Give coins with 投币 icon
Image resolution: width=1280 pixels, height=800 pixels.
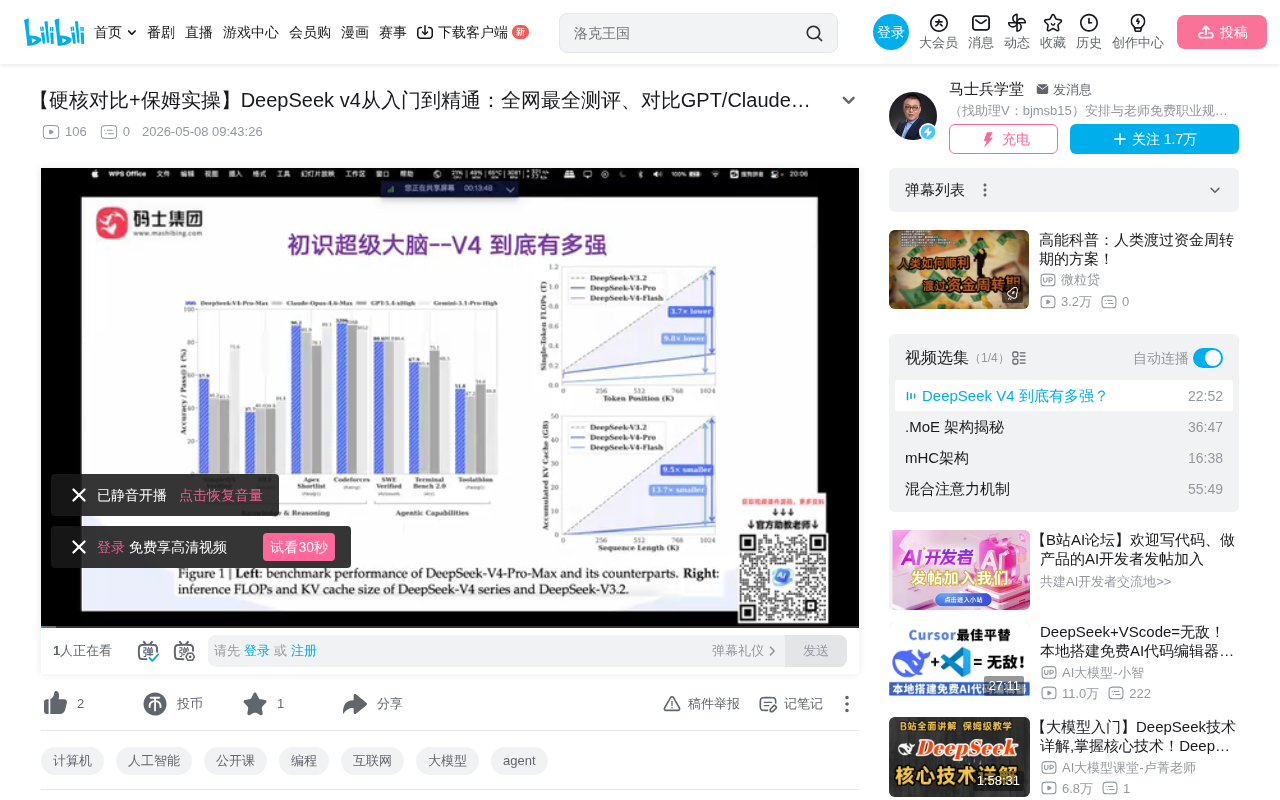[155, 704]
